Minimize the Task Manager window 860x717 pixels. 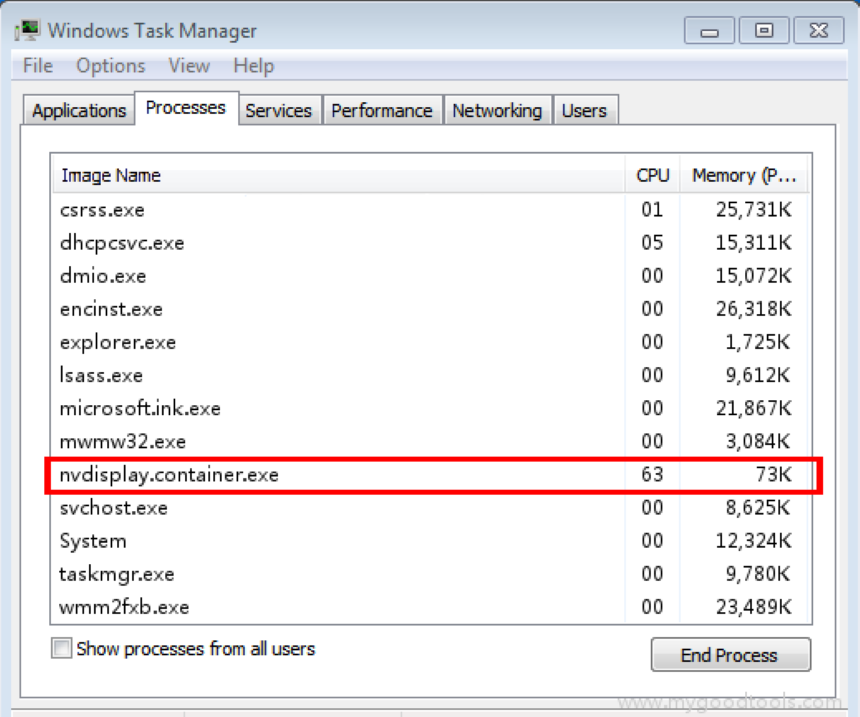click(709, 30)
